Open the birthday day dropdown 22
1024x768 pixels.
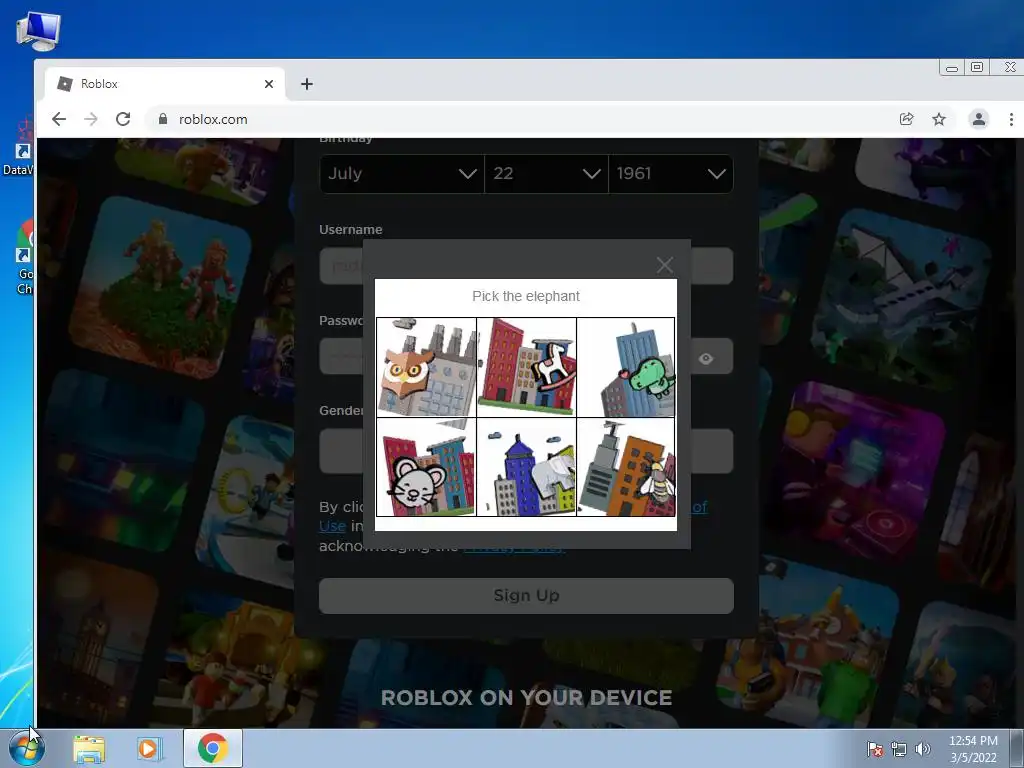coord(547,174)
